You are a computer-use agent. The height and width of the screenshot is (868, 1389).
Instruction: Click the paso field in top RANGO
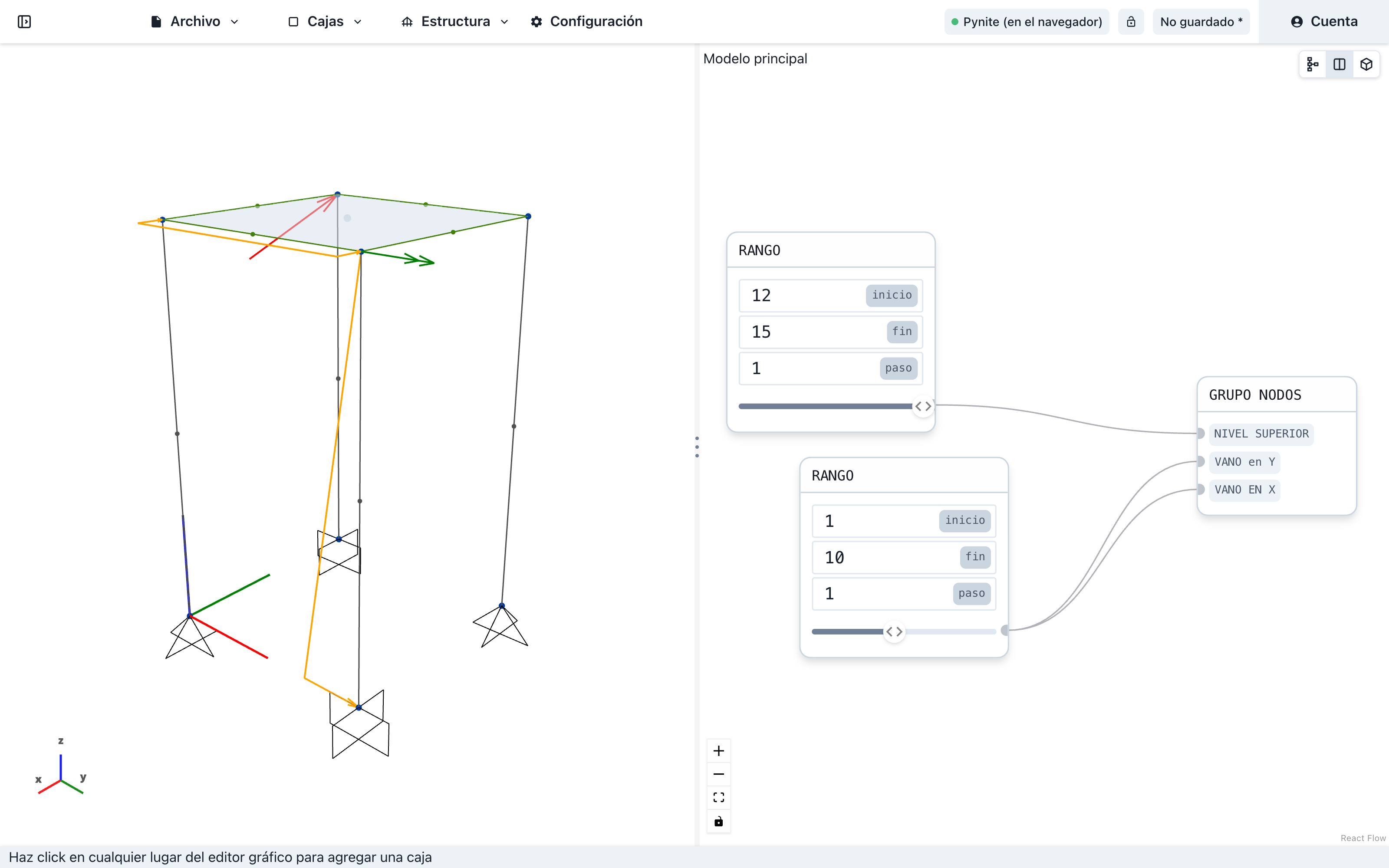click(830, 368)
